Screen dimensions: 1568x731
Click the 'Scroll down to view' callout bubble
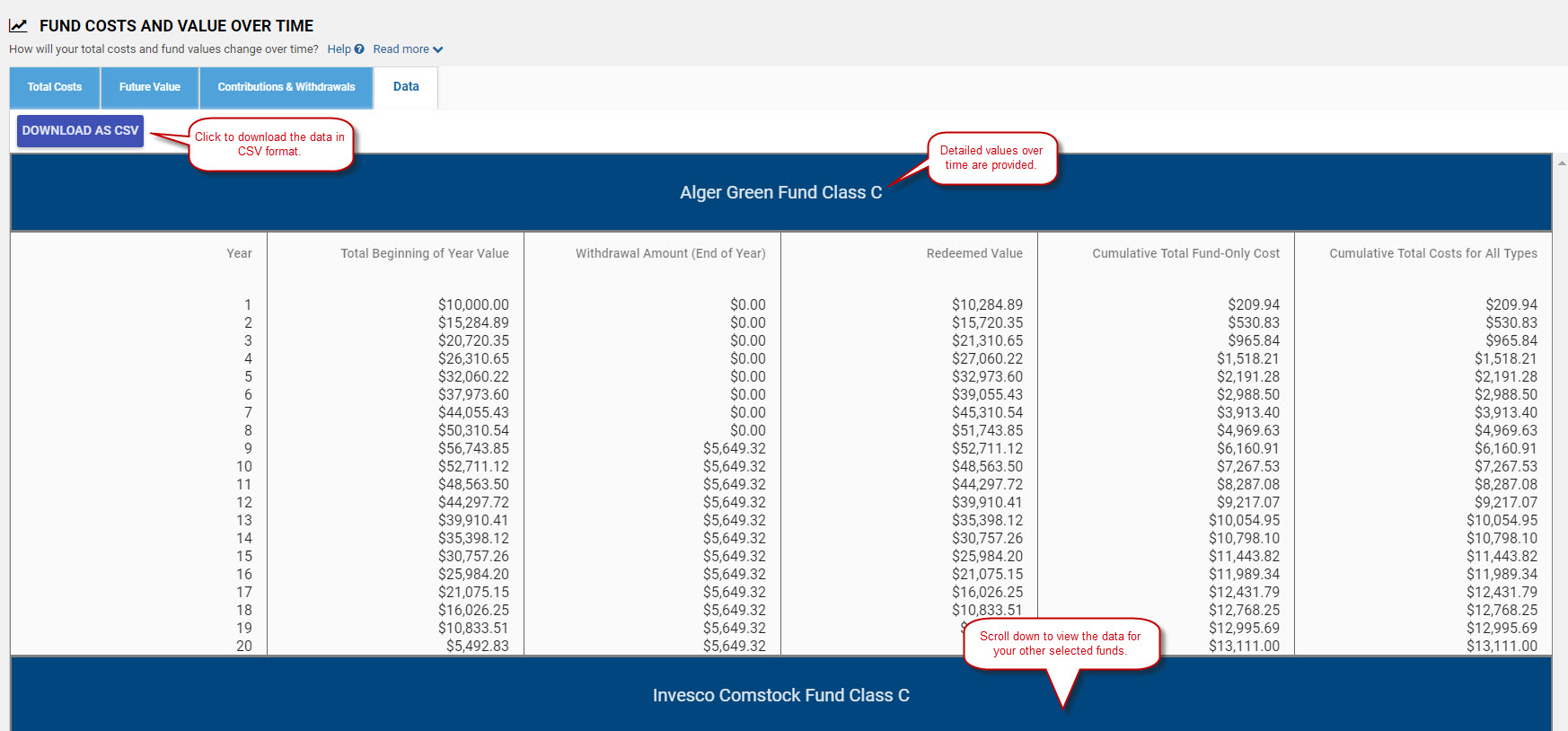[x=1060, y=643]
